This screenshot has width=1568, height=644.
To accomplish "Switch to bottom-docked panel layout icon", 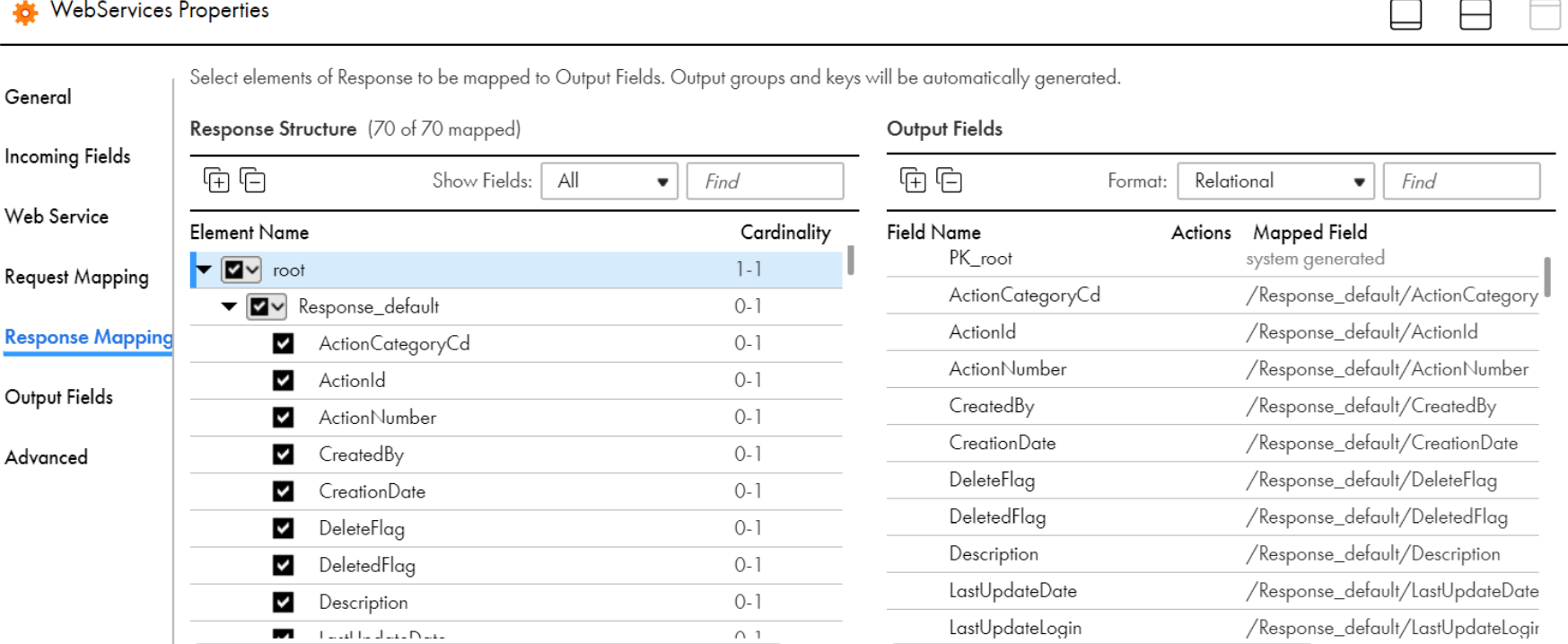I will [x=1406, y=14].
